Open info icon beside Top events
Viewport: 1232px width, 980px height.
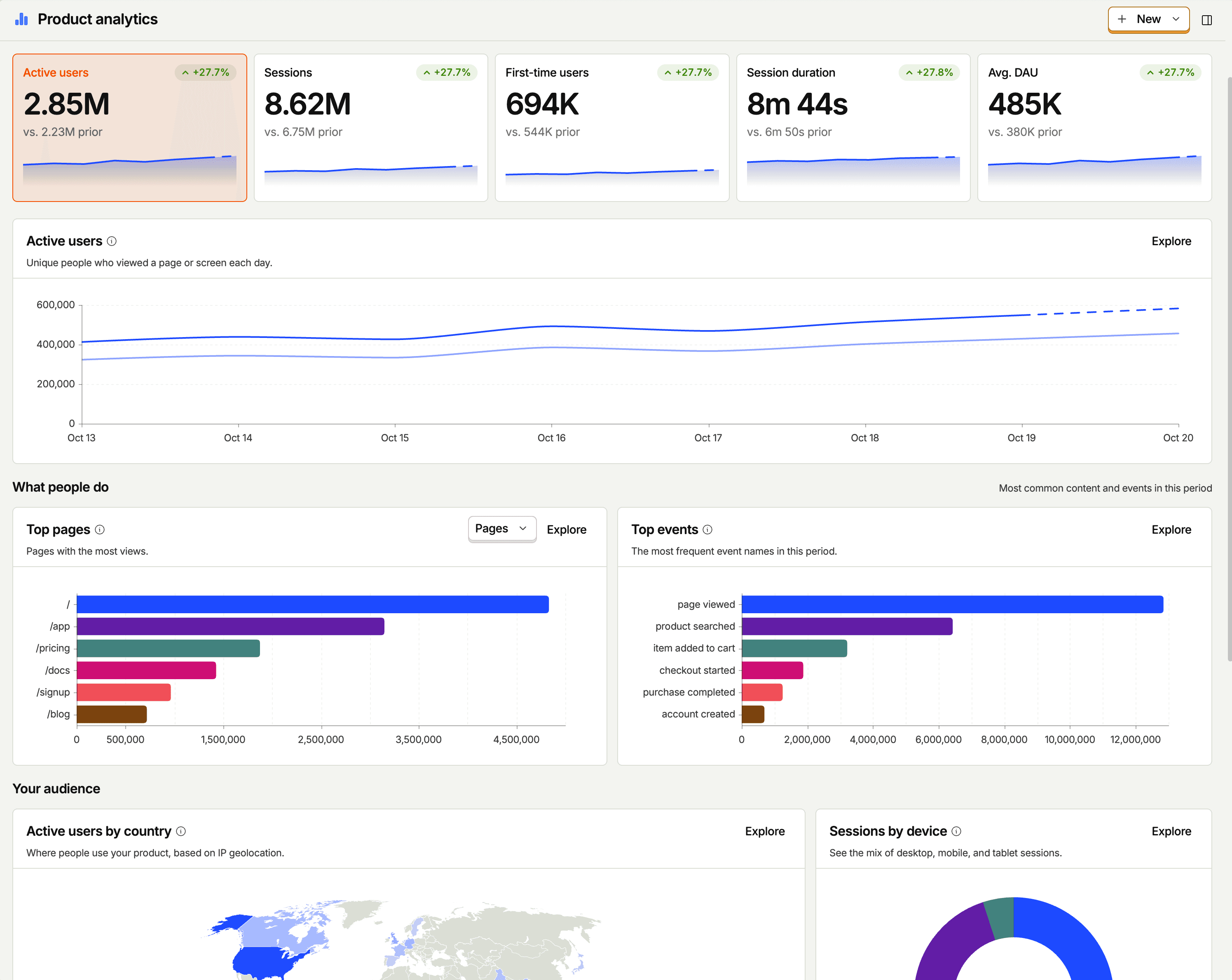pos(707,530)
